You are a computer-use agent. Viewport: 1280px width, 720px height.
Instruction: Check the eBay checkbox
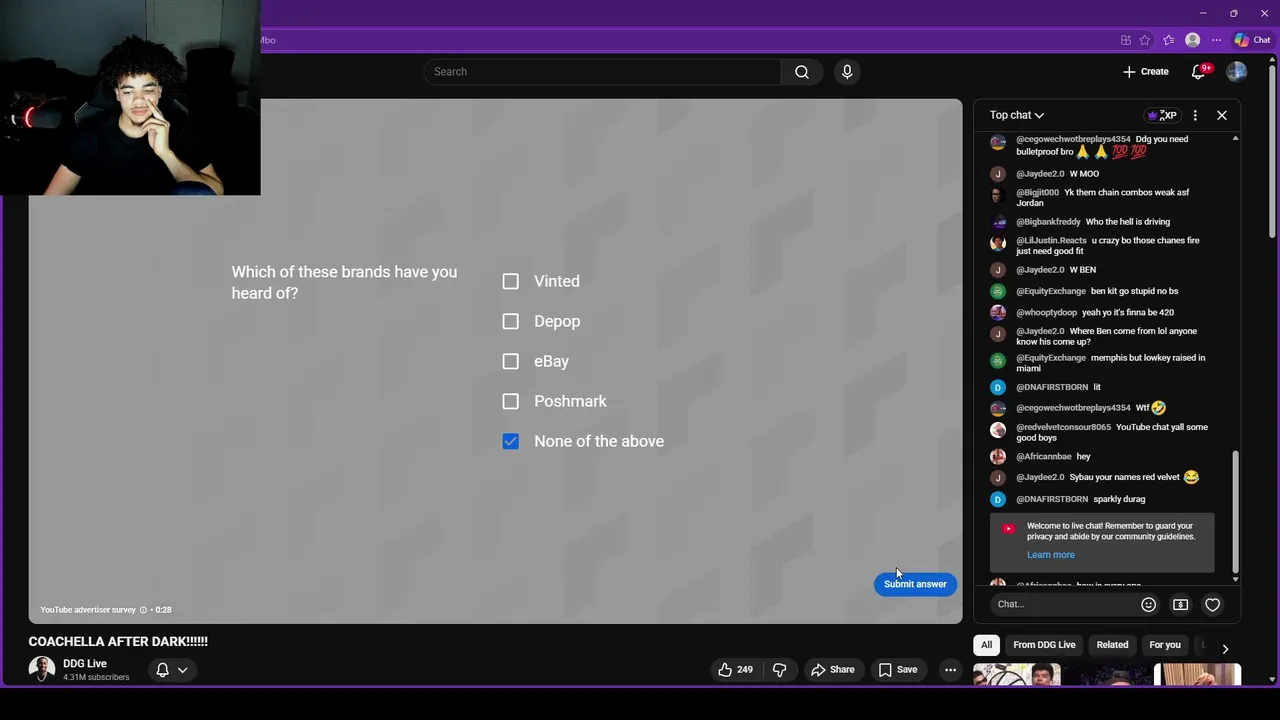(x=511, y=361)
